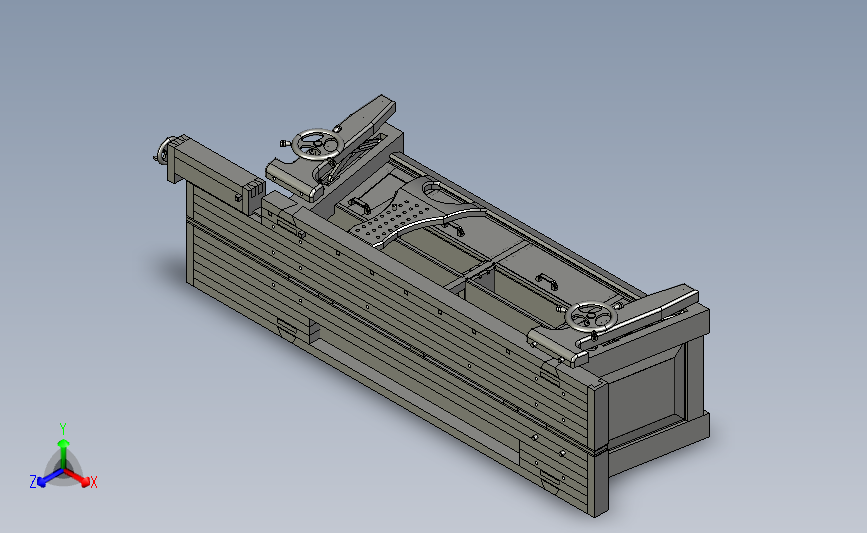Select the upper handwheel on the model
This screenshot has width=867, height=533.
point(317,145)
